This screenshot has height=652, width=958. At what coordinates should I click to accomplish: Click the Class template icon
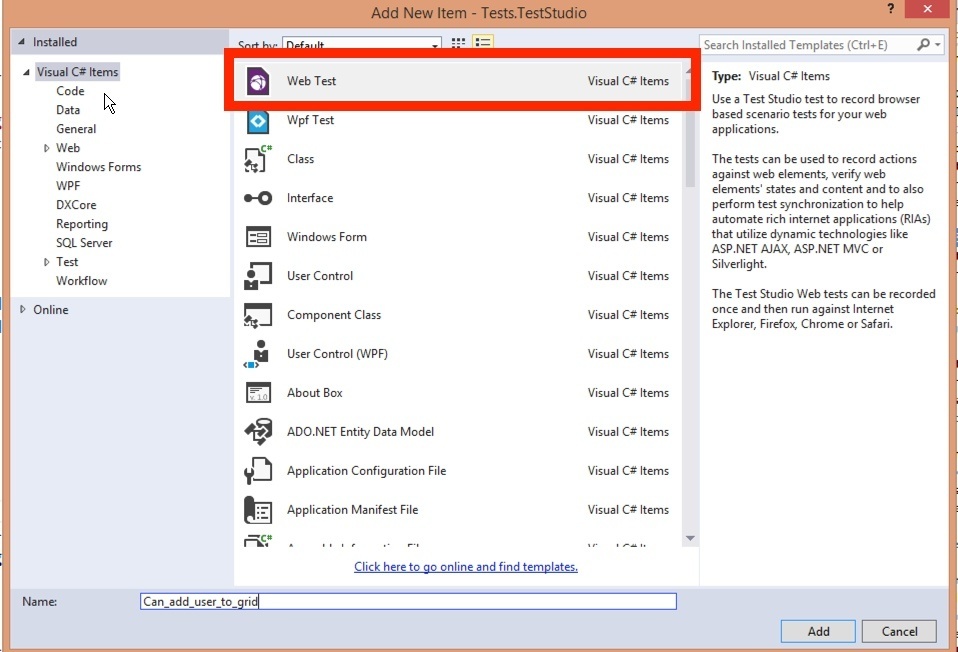[x=258, y=159]
